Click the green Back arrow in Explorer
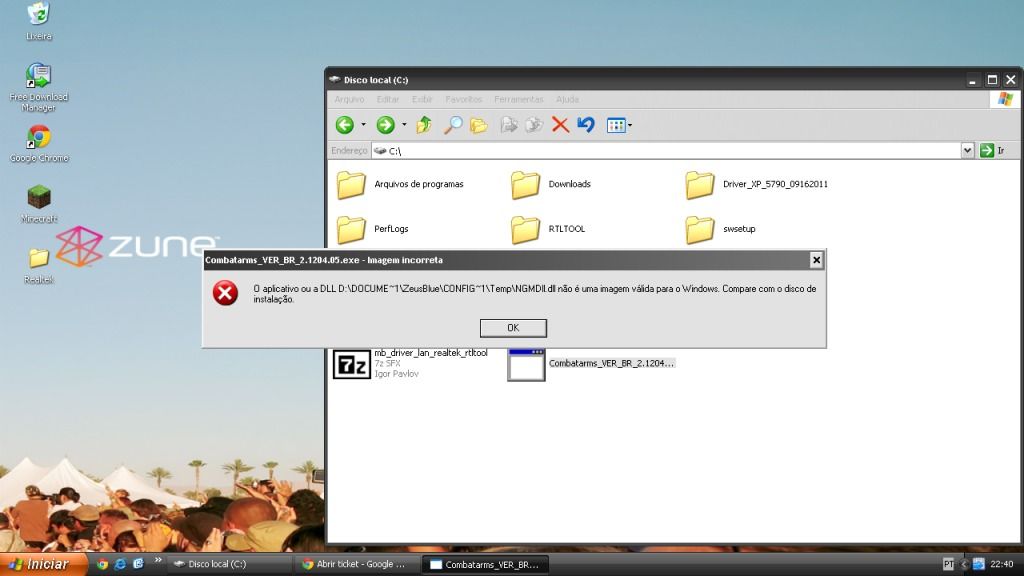The width and height of the screenshot is (1024, 576). click(345, 125)
